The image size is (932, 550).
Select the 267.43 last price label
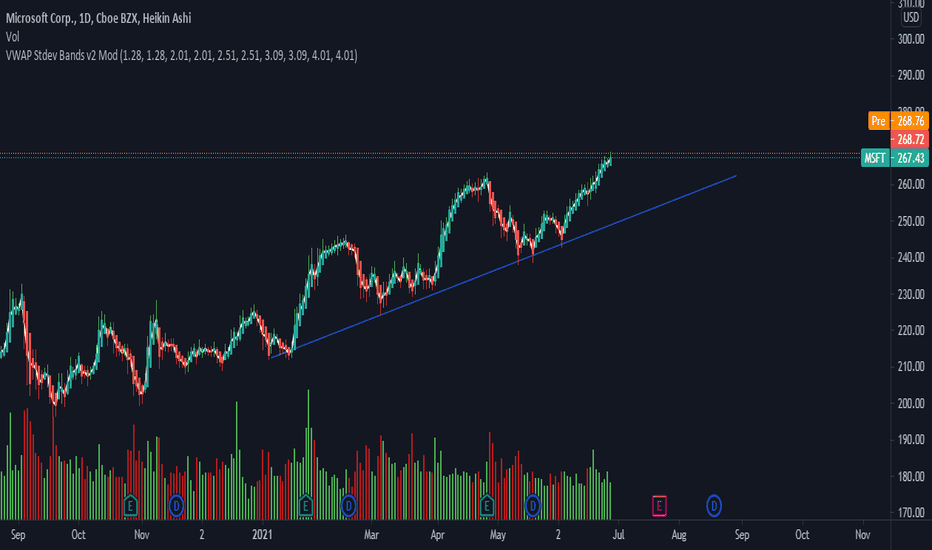point(910,158)
